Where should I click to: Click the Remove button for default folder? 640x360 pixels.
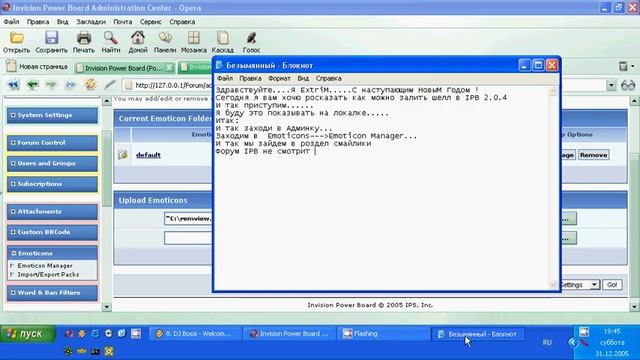tap(593, 155)
